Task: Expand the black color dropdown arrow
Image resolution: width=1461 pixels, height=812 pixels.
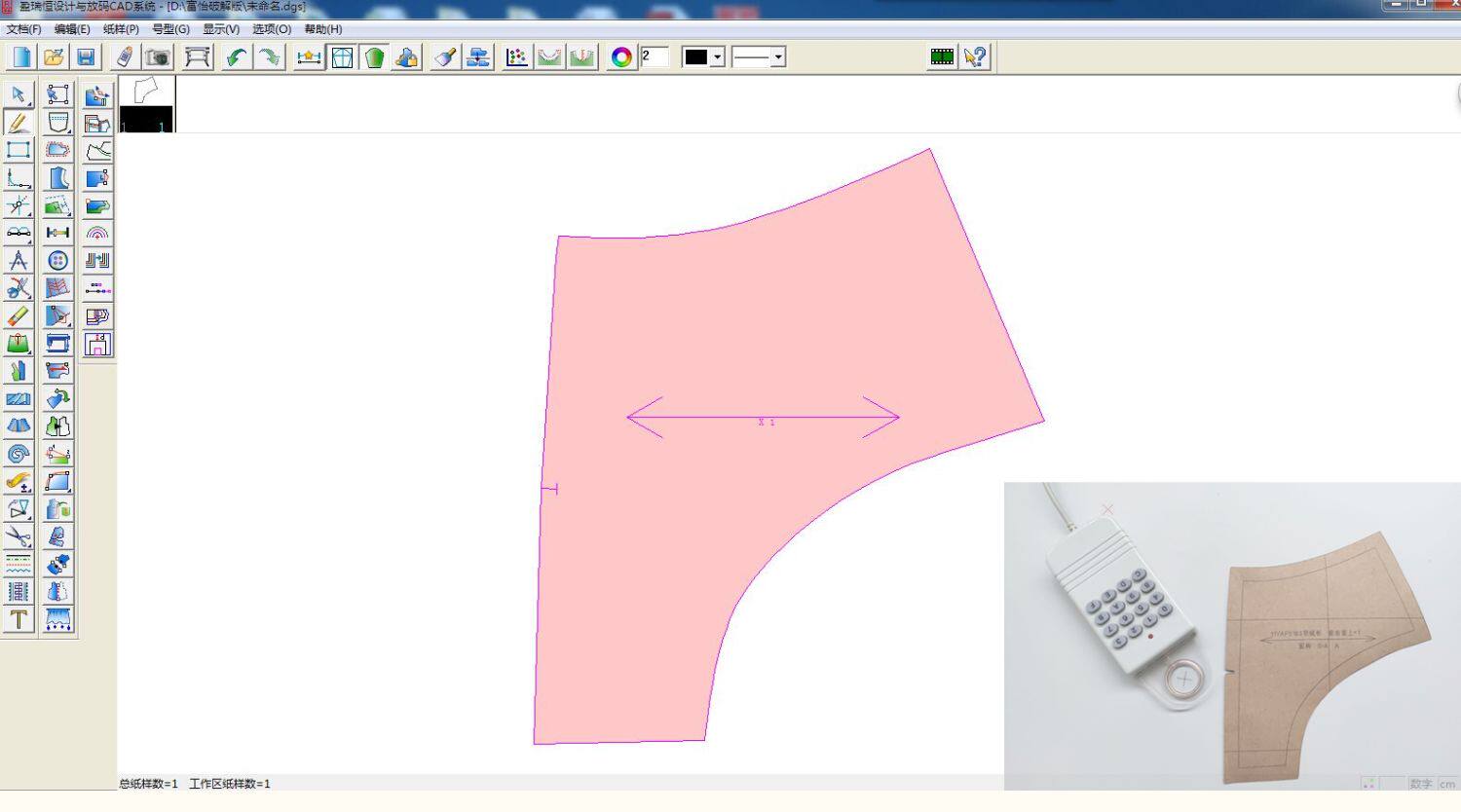Action: [718, 57]
